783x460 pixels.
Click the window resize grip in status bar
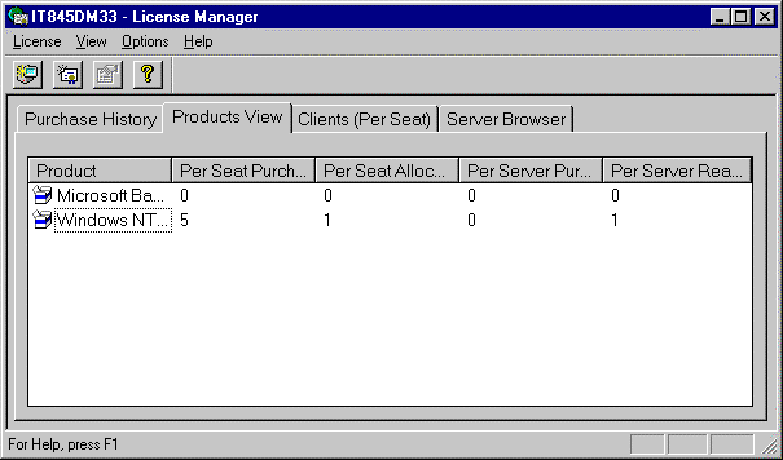[x=768, y=445]
